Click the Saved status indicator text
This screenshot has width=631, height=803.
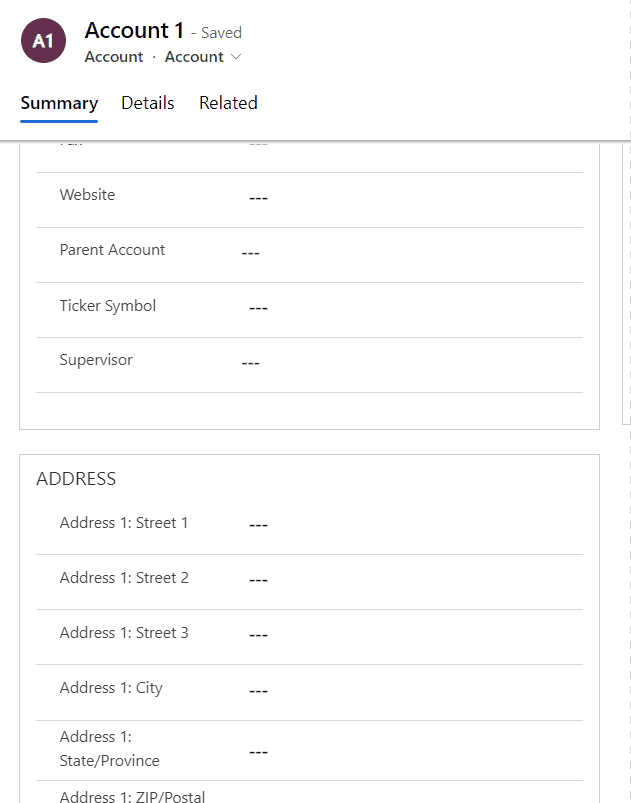tap(219, 32)
